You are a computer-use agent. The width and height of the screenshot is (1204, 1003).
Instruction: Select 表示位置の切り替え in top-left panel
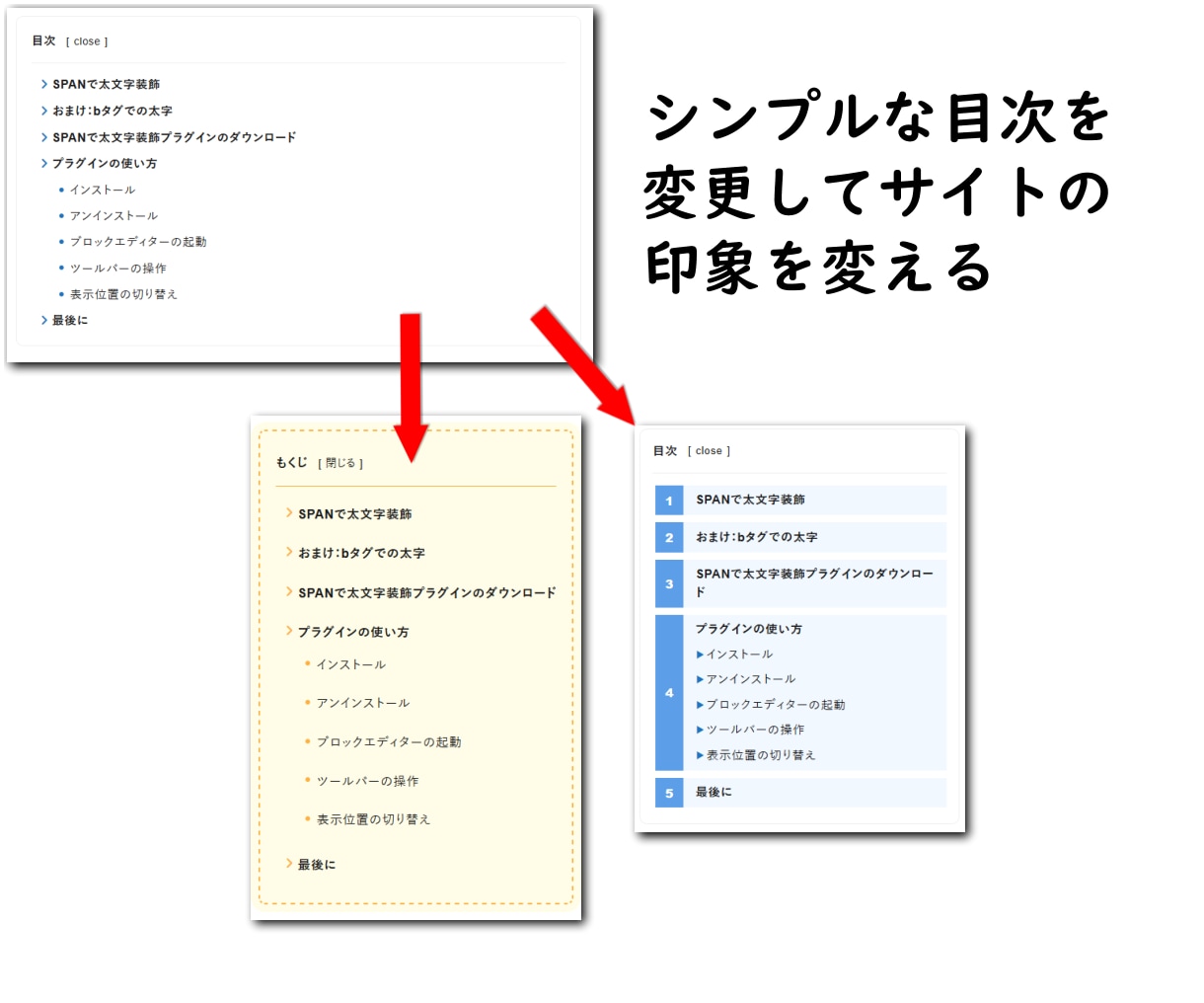click(123, 294)
